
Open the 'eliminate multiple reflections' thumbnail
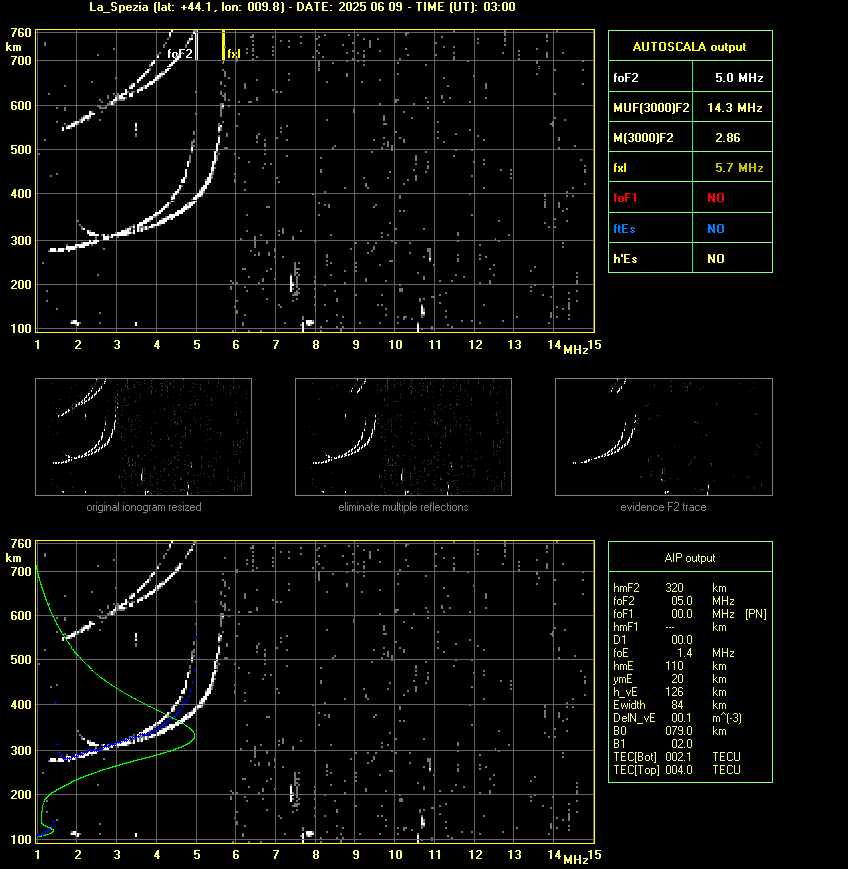(x=403, y=437)
